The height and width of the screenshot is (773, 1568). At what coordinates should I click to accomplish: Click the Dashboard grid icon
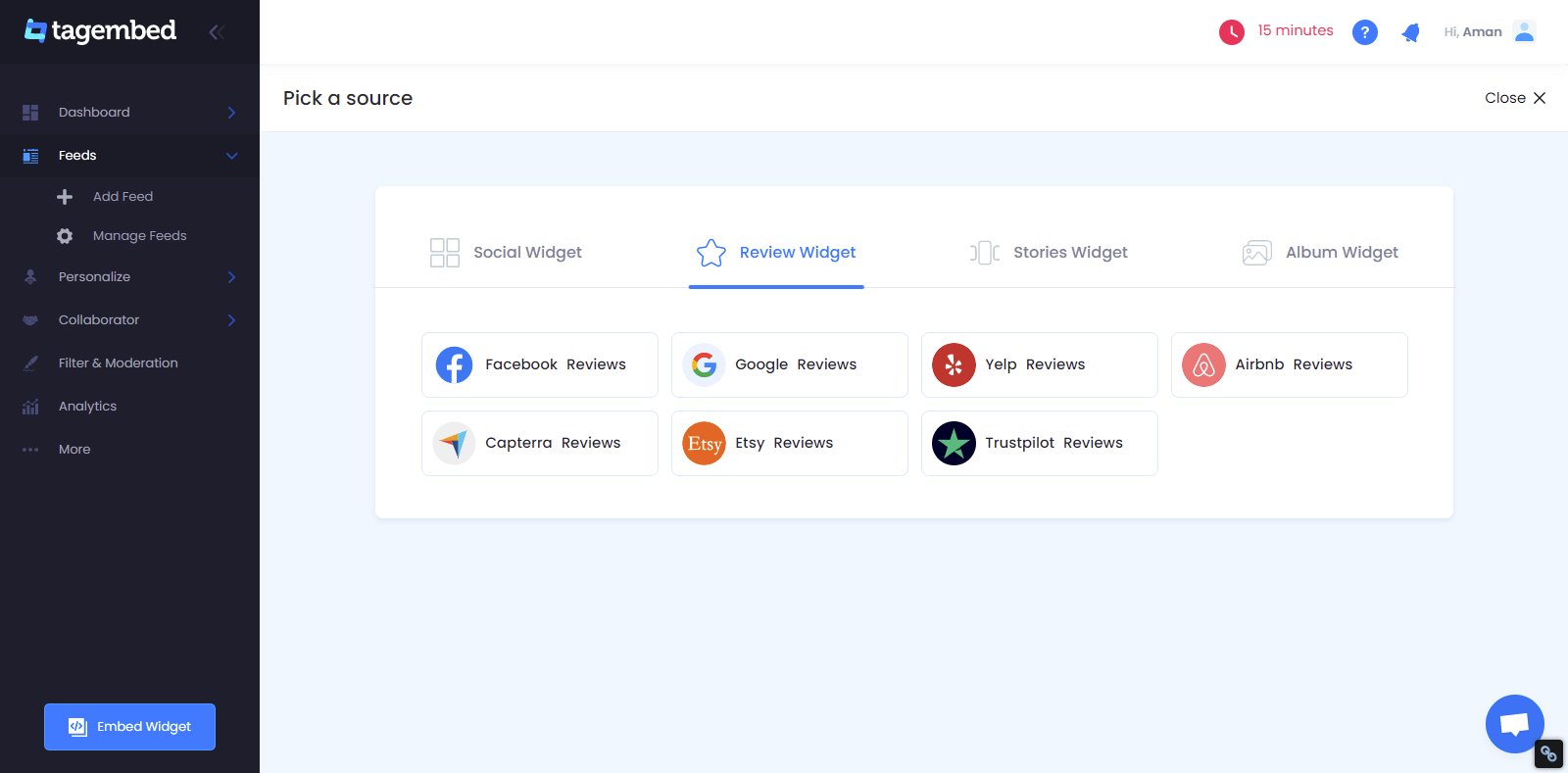30,113
